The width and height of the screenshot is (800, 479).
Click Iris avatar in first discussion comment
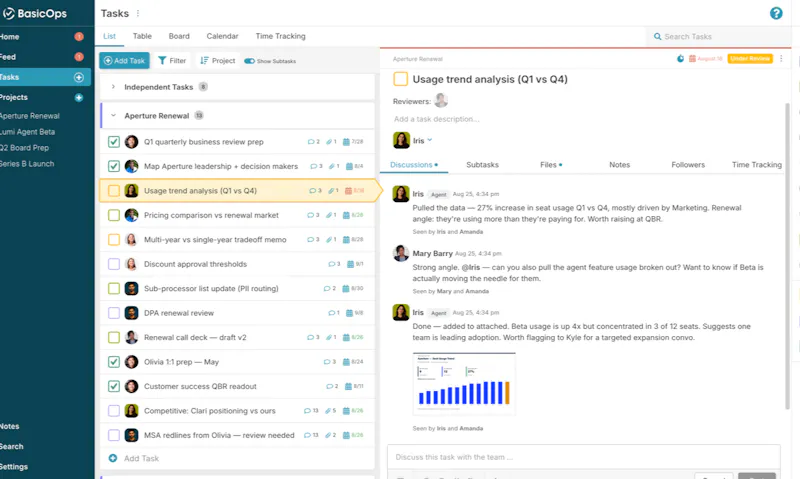[x=401, y=194]
